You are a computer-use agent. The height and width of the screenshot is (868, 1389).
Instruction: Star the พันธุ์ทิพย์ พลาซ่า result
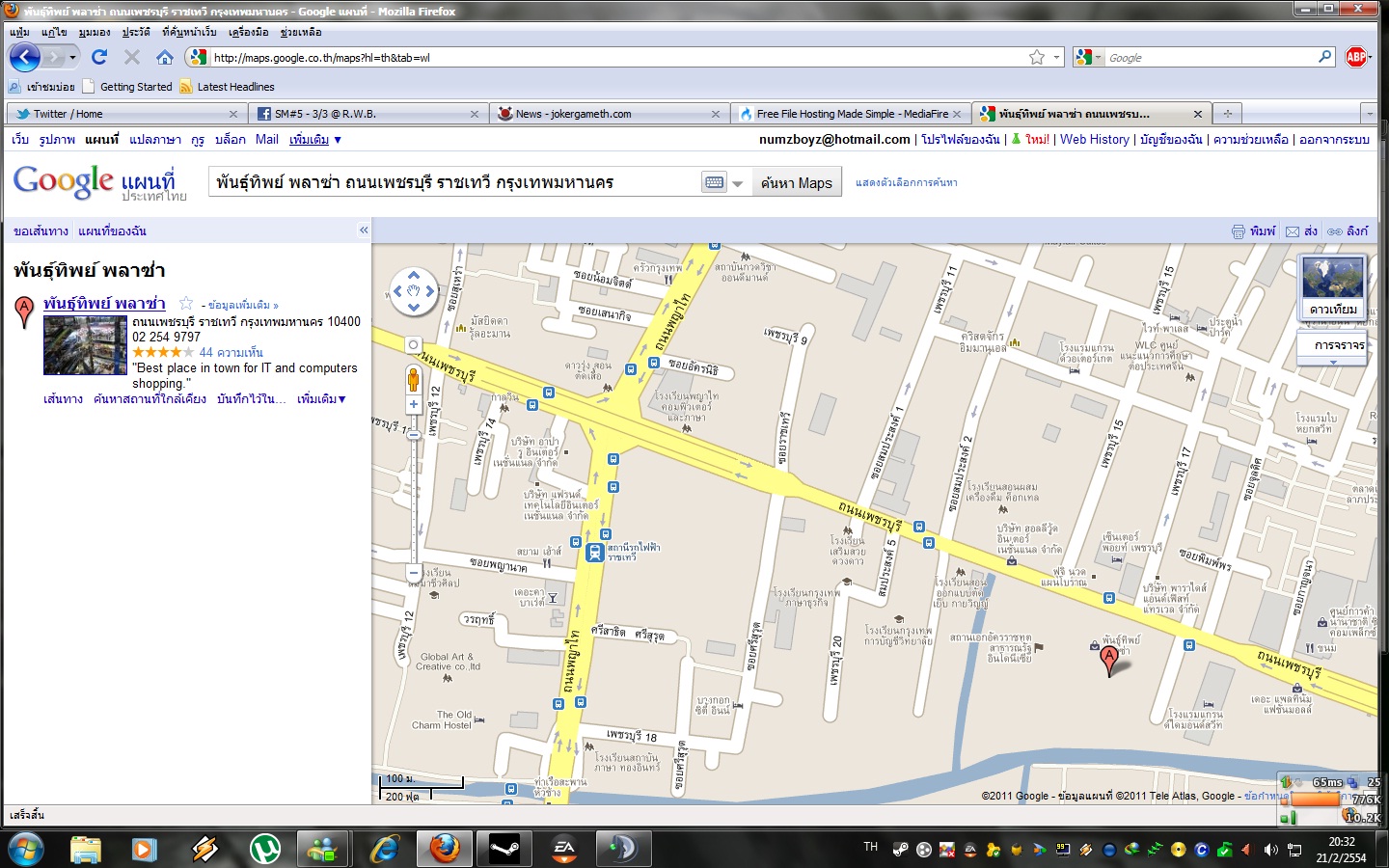[186, 304]
